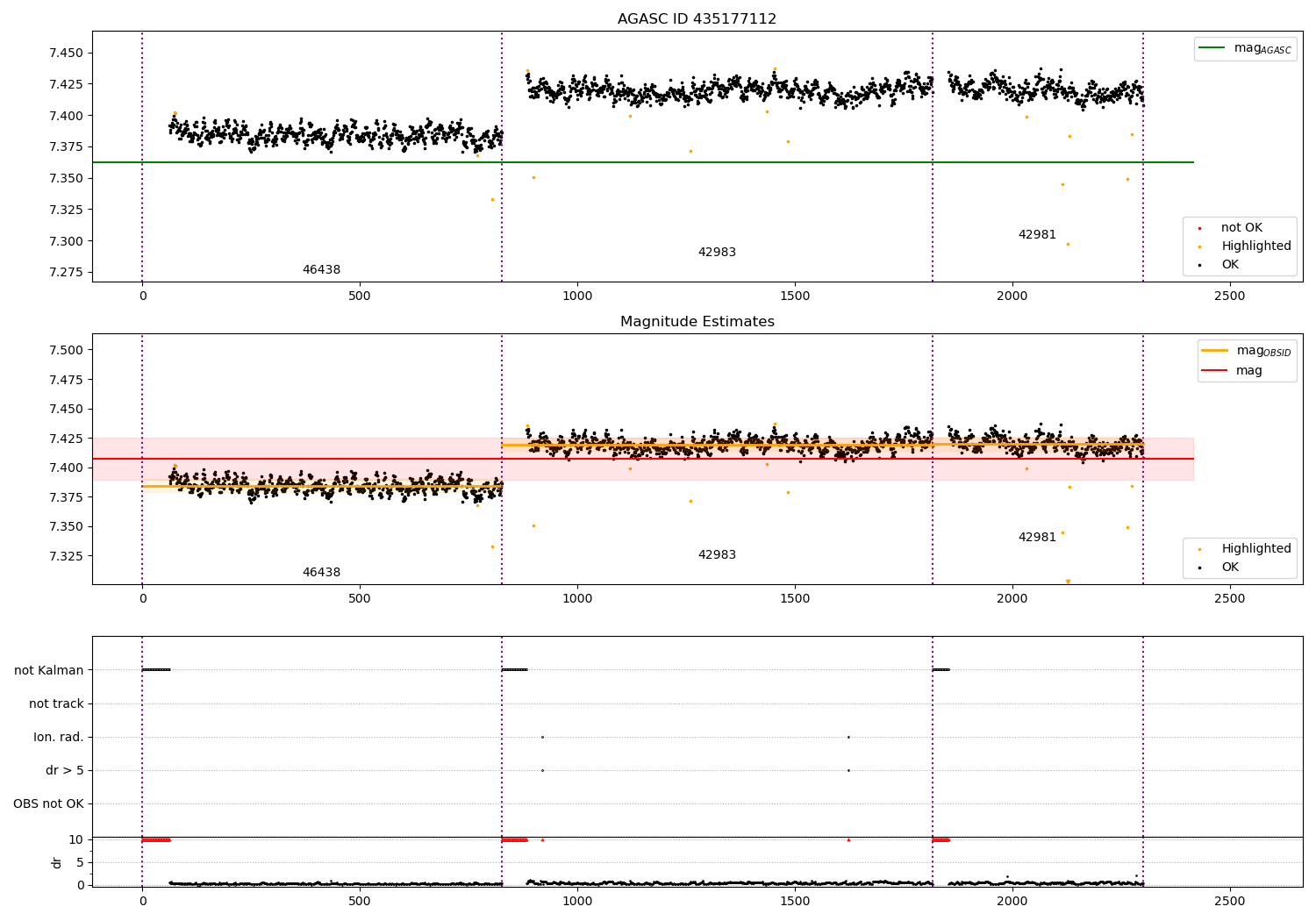This screenshot has height=921, width=1316.
Task: Click the title 'AGASC ID 435177112'
Action: click(x=697, y=19)
